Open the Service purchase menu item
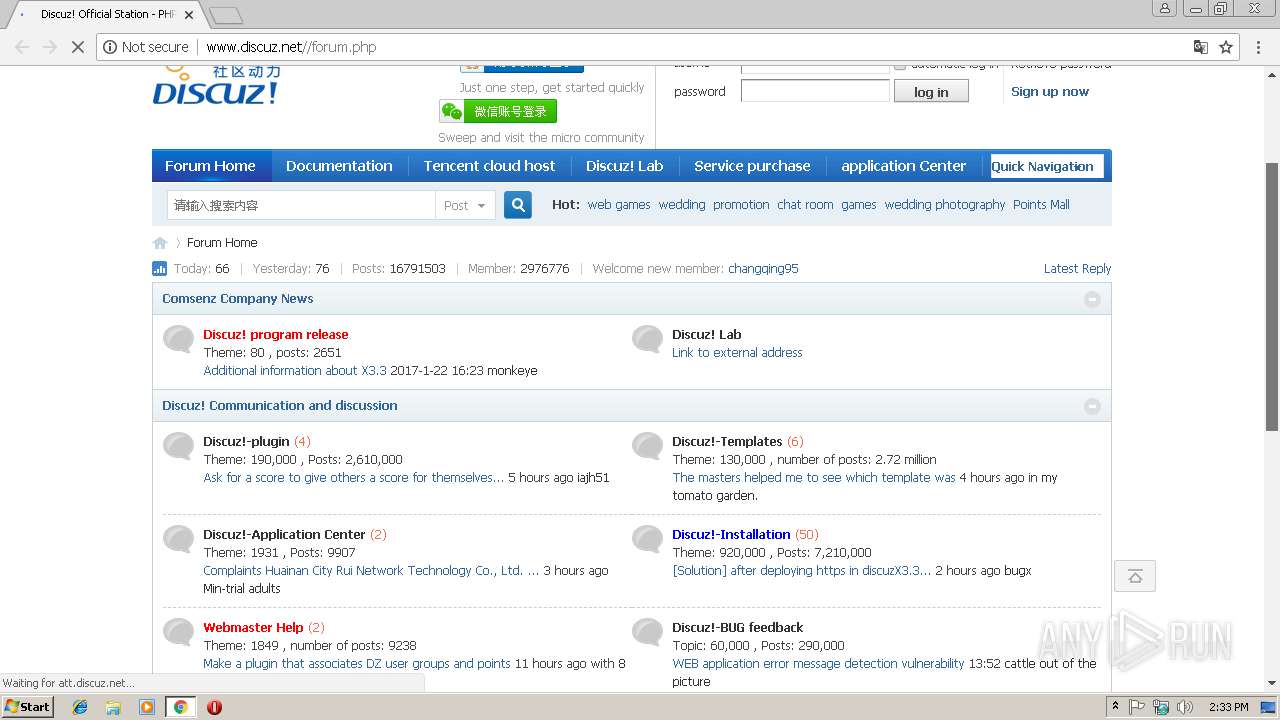Screen dimensions: 1280x720 tap(752, 166)
